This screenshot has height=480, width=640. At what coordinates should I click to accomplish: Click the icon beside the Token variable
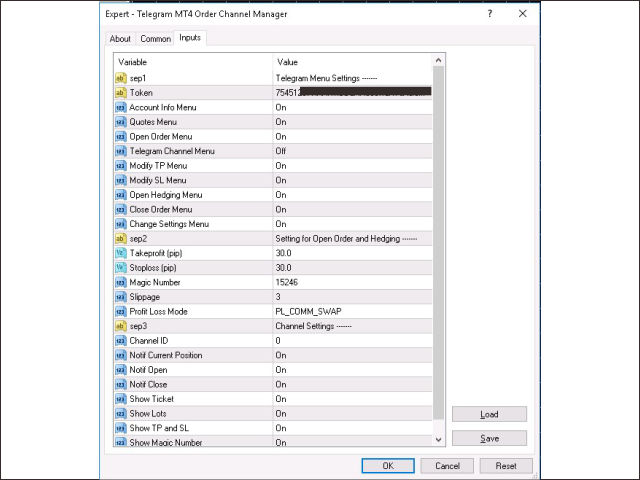point(120,92)
